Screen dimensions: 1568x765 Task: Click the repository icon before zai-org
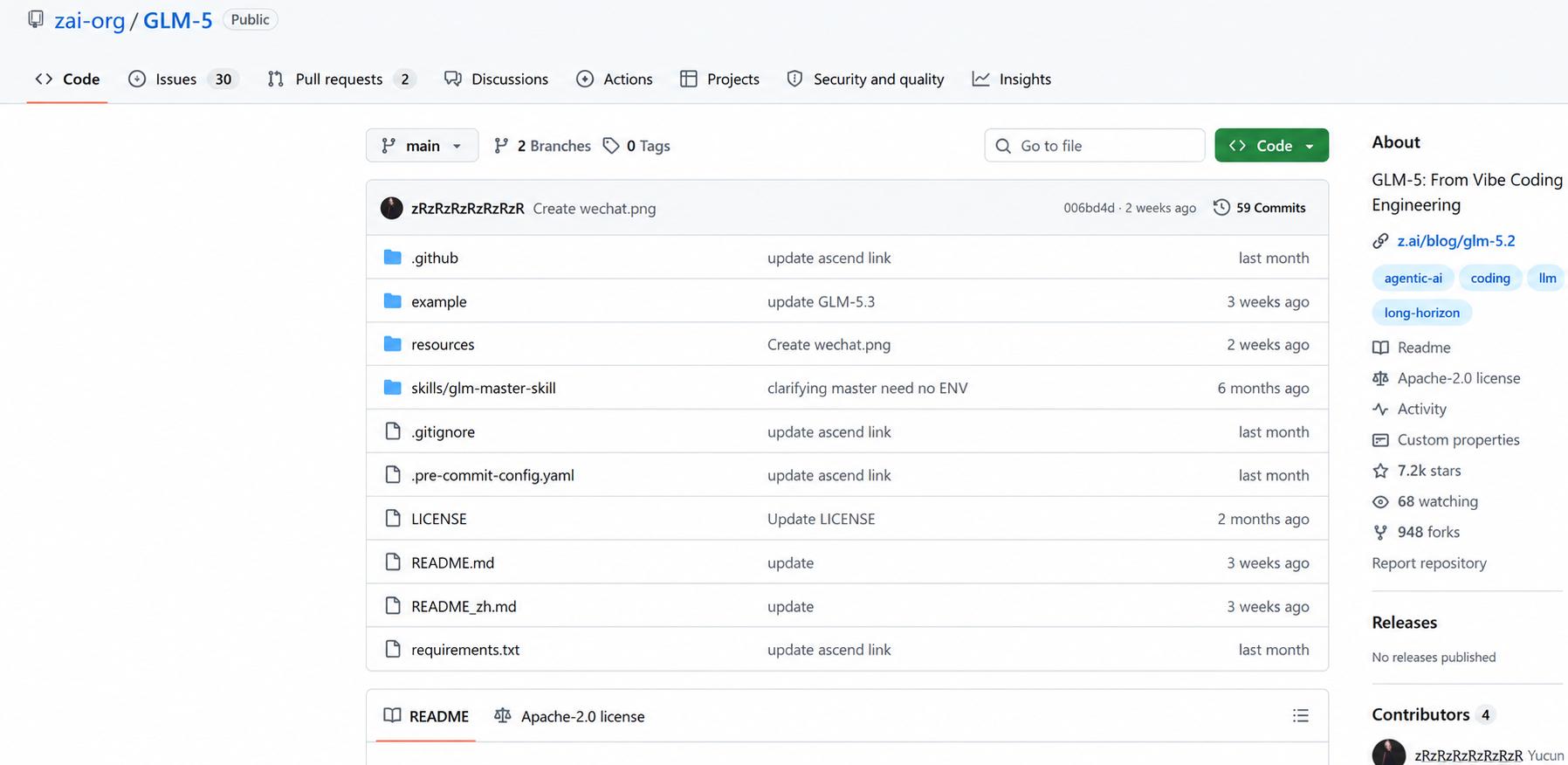(x=36, y=19)
